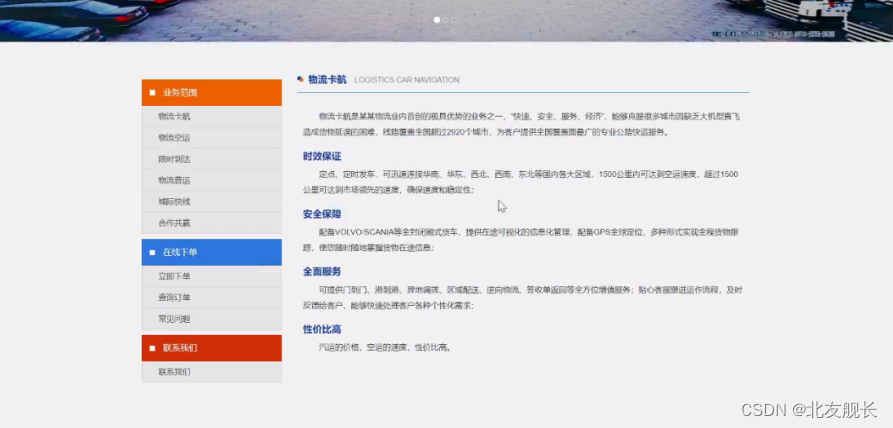The image size is (893, 428).
Task: Open the 查询订单 sidebar link
Action: pyautogui.click(x=212, y=298)
